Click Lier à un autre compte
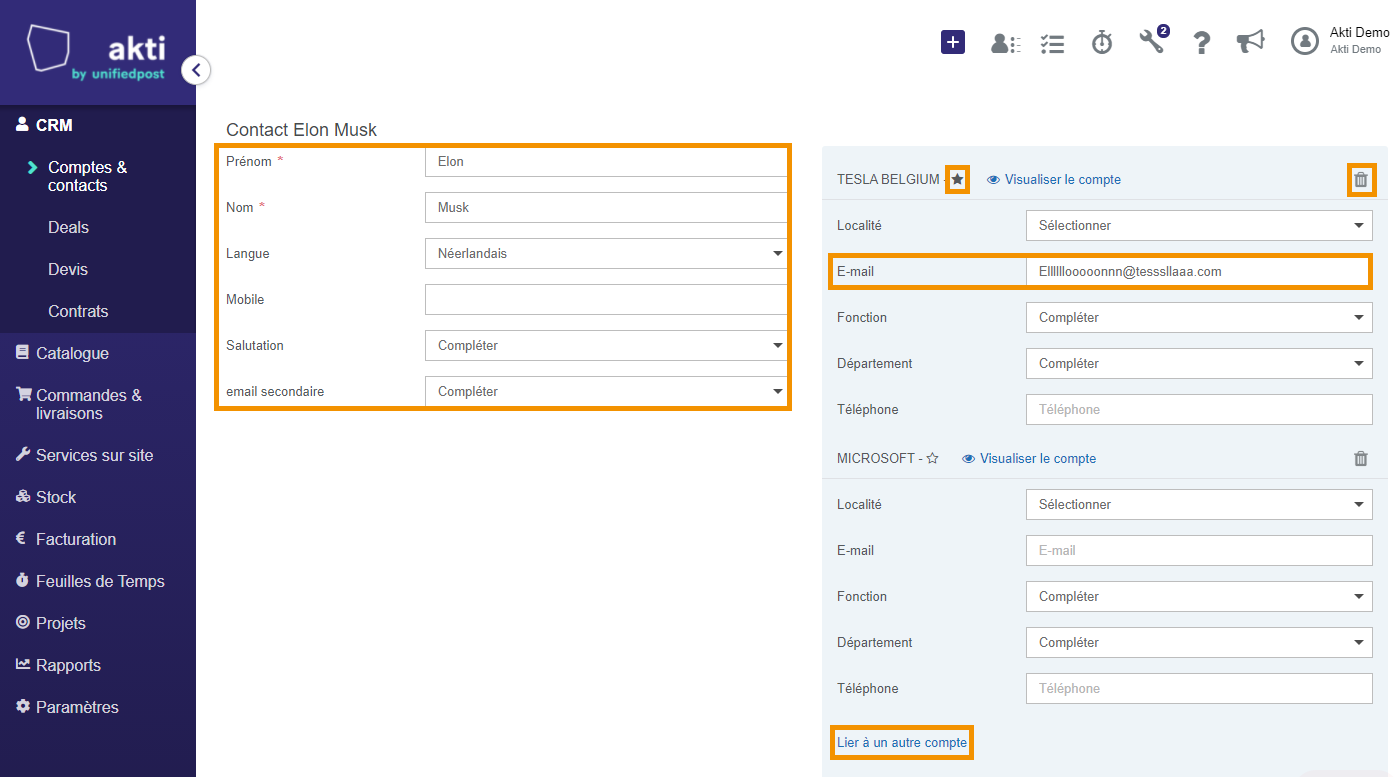Screen dimensions: 1396x777 click(x=902, y=743)
